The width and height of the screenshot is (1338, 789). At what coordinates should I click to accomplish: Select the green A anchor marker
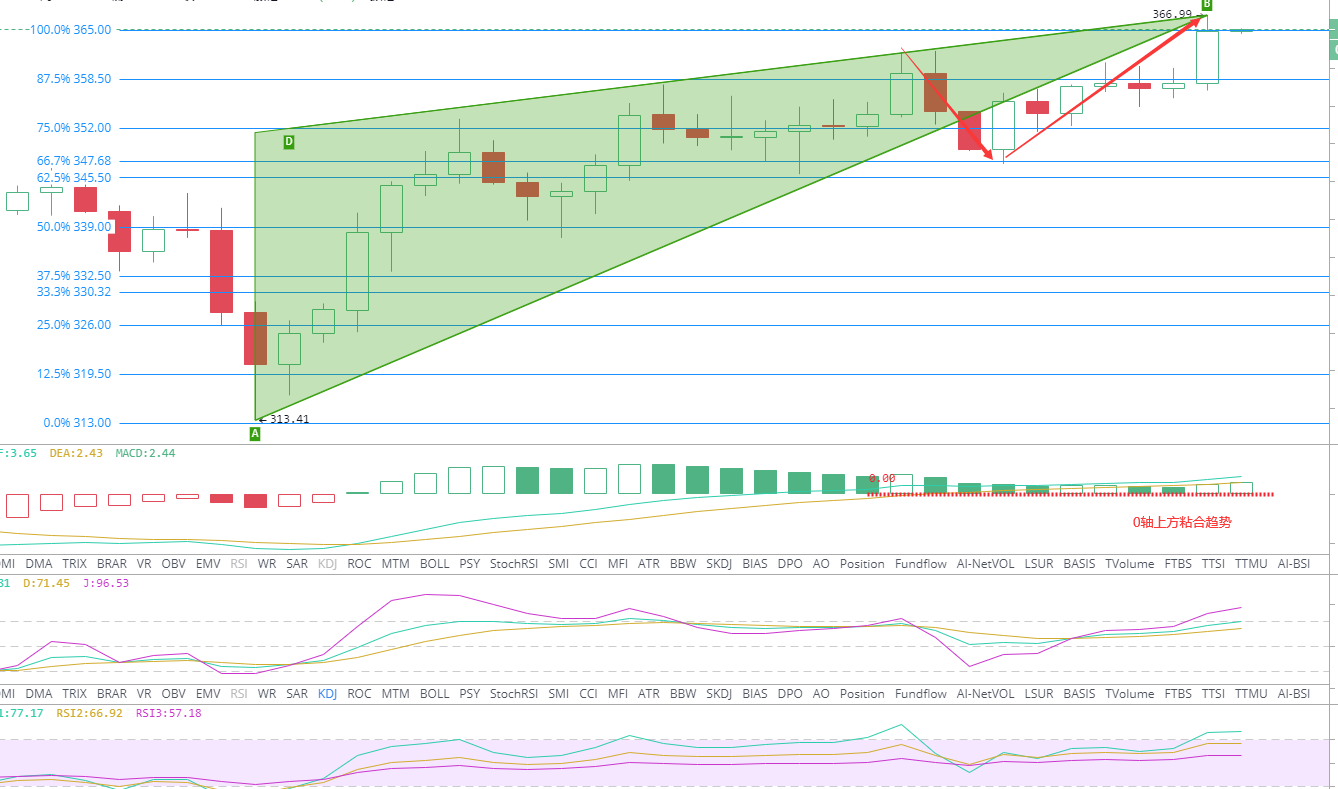pos(254,434)
